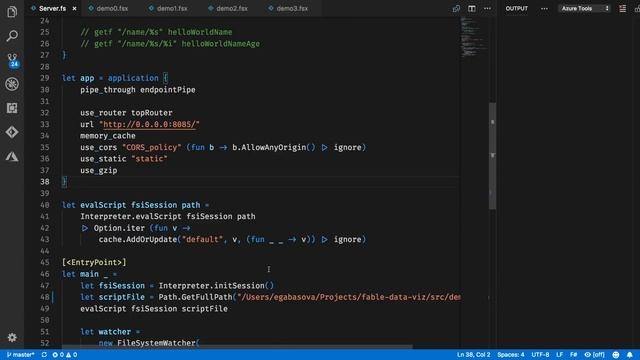Click on "use_gzip" in code
This screenshot has height=360, width=640.
pos(99,170)
